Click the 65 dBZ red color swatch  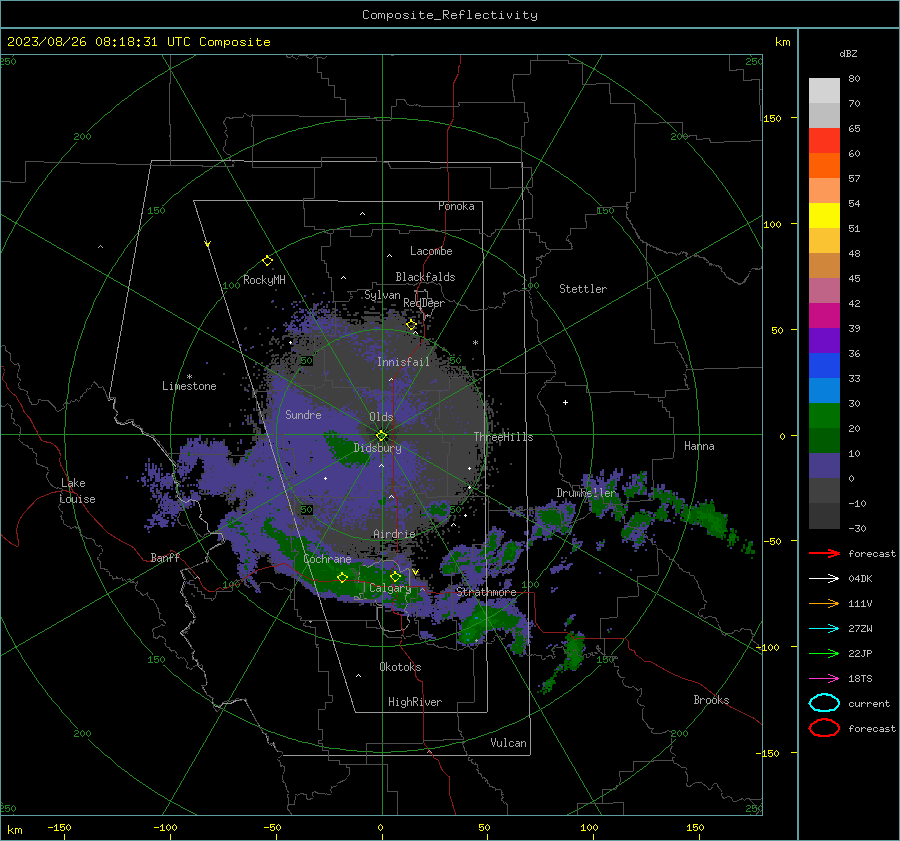point(824,140)
